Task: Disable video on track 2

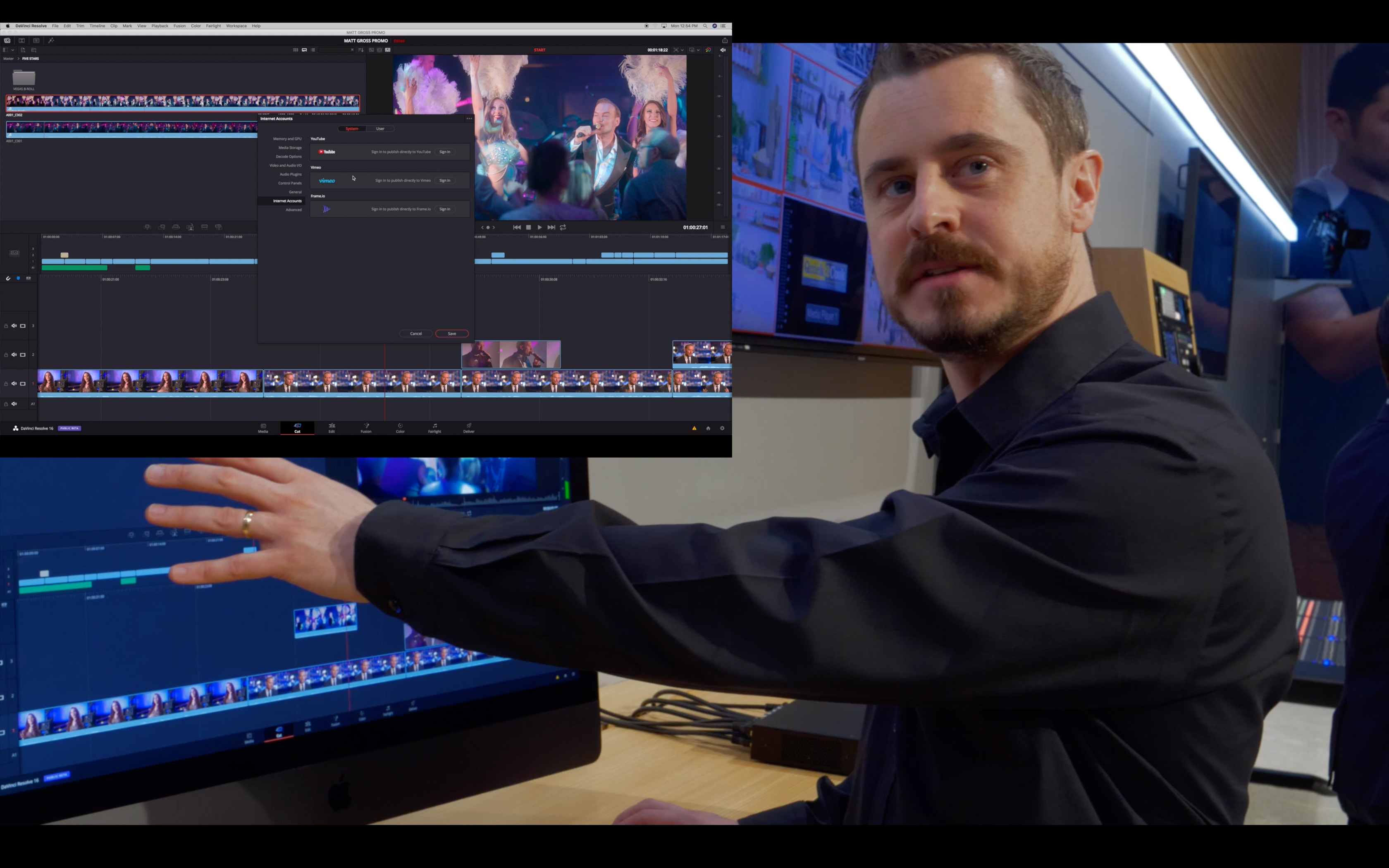Action: click(23, 355)
